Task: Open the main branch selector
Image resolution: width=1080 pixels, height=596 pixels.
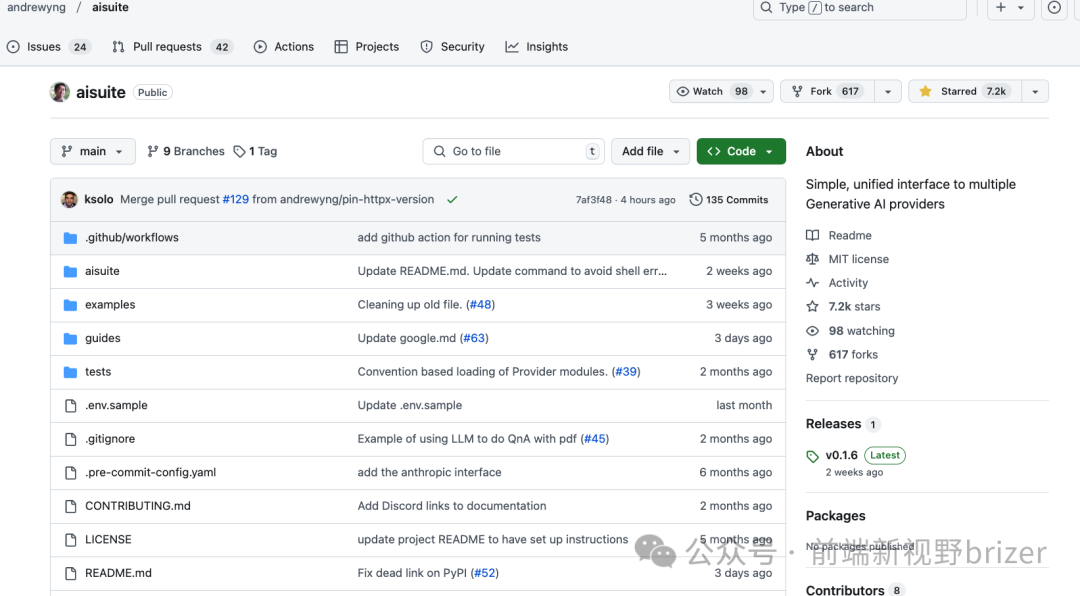Action: [x=92, y=151]
